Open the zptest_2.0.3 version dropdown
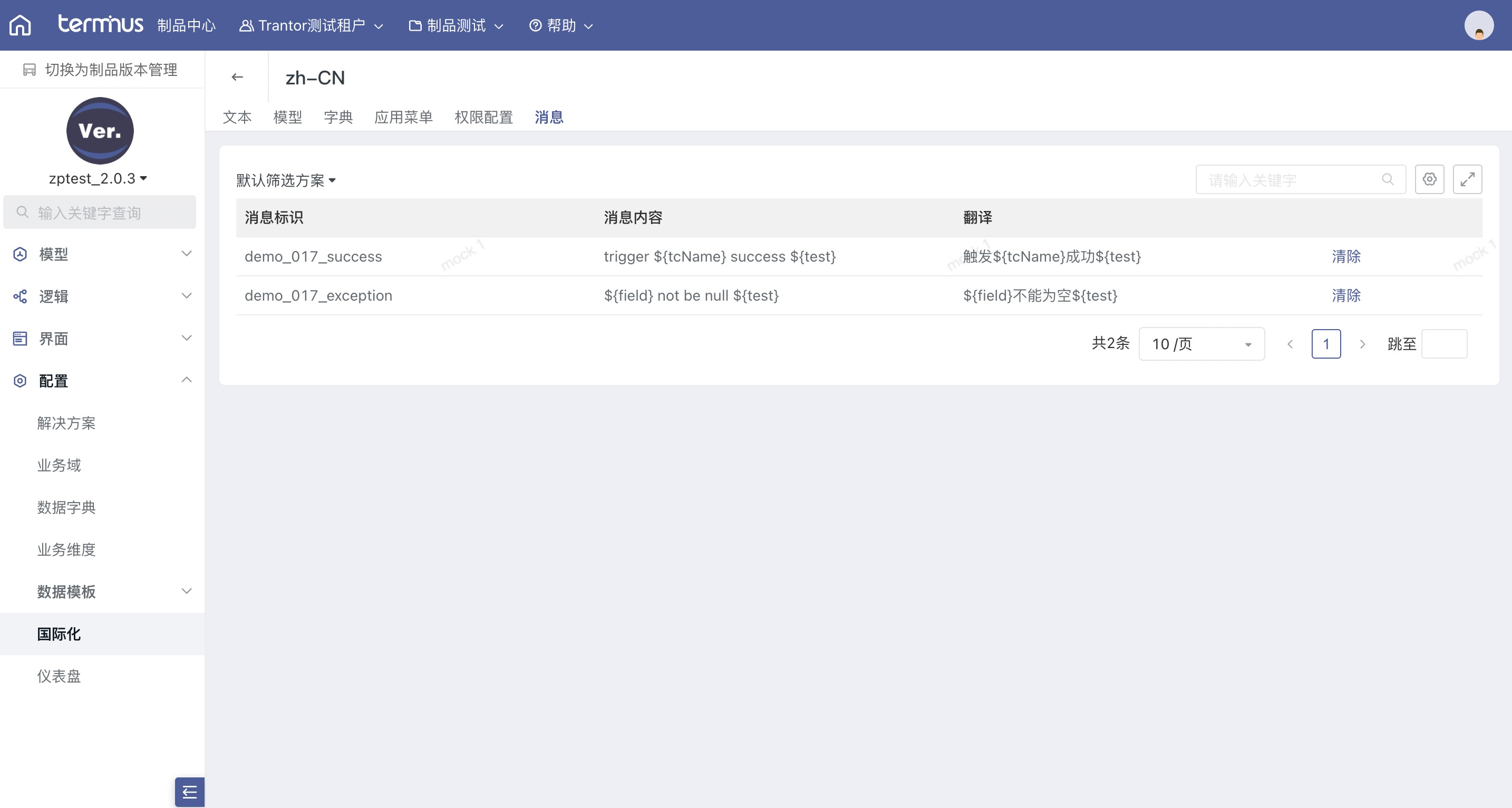Image resolution: width=1512 pixels, height=808 pixels. click(x=98, y=178)
